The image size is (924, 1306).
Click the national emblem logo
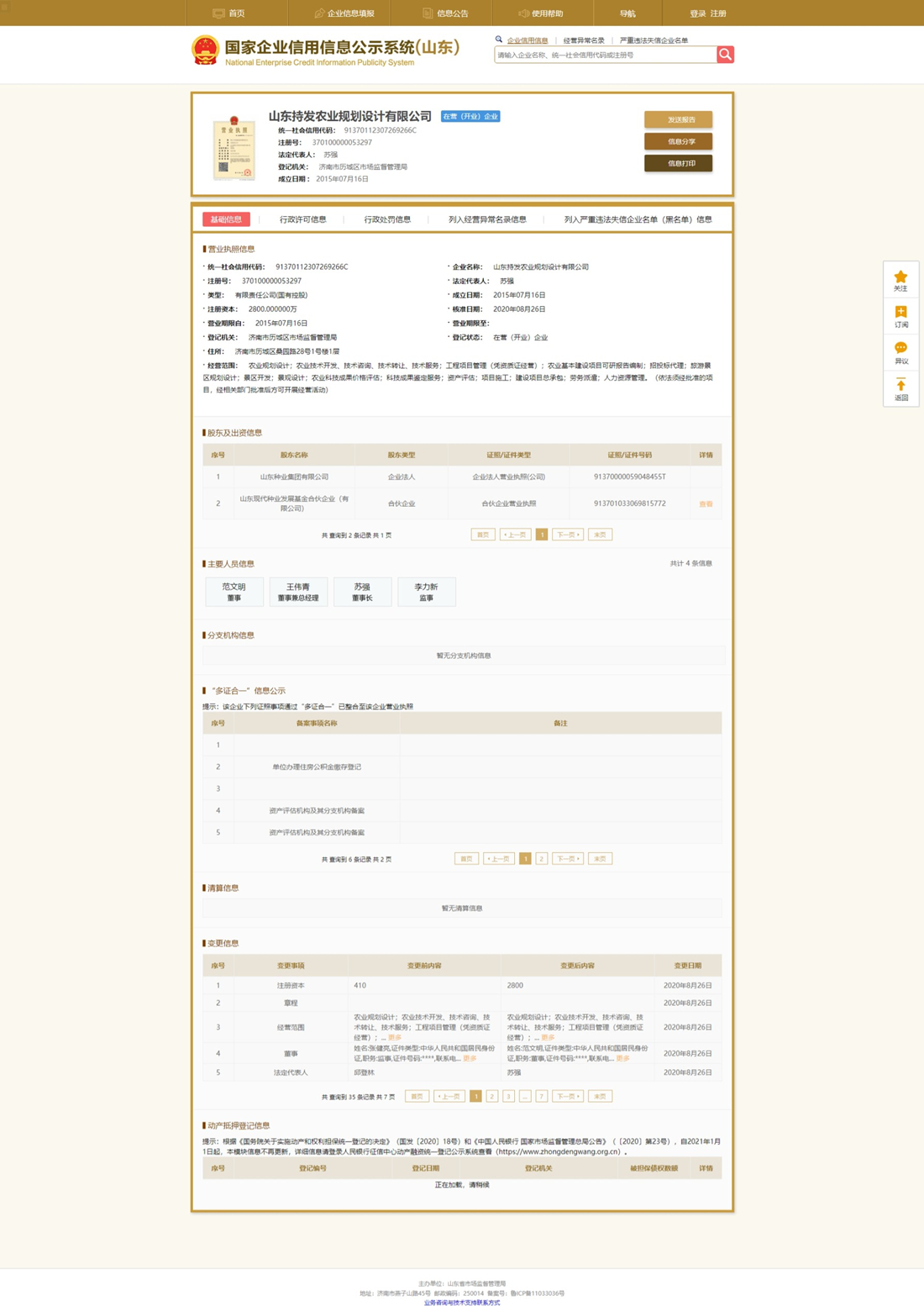click(x=206, y=51)
